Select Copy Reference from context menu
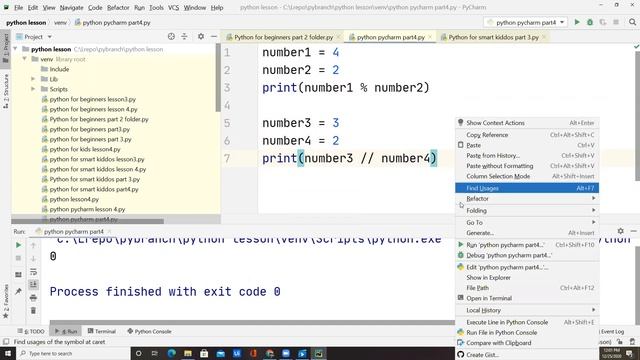640x360 pixels. click(x=527, y=135)
